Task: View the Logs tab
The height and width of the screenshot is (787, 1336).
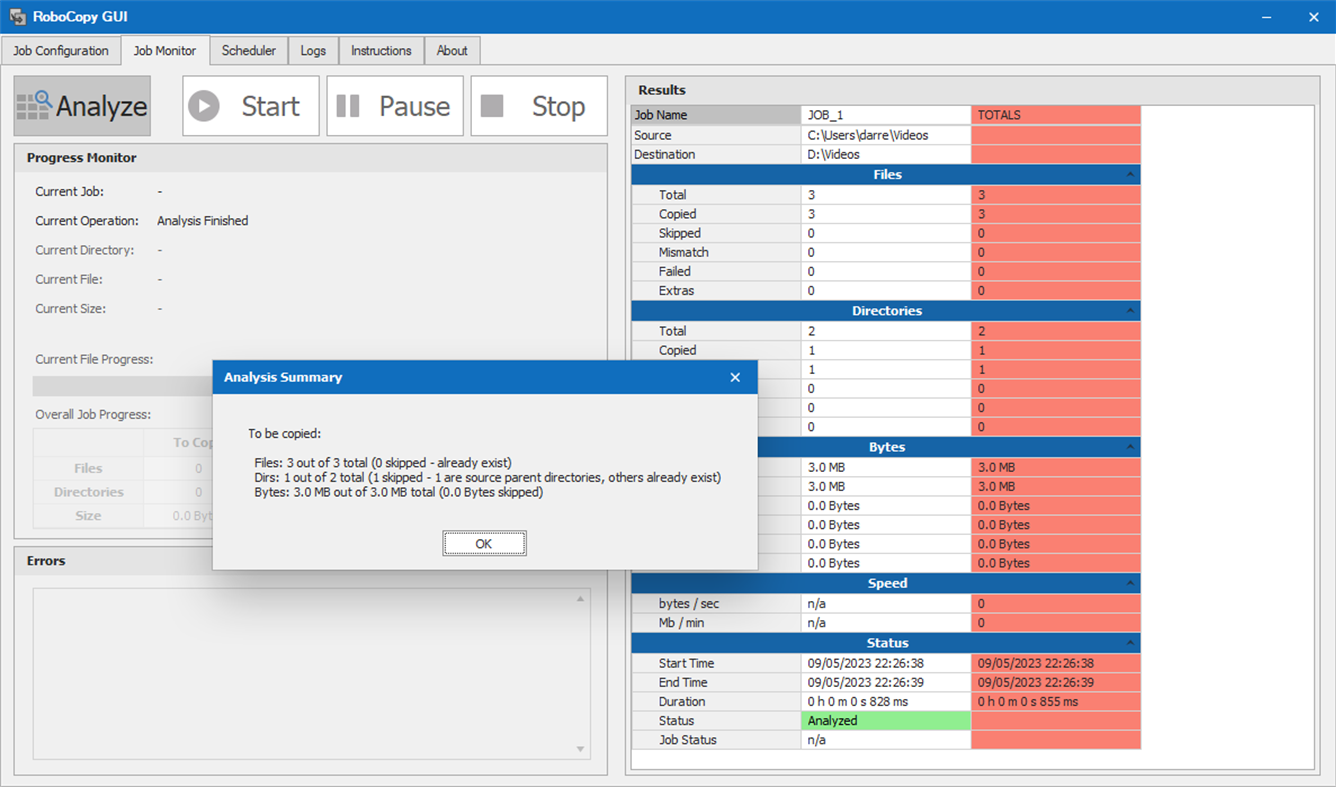Action: (x=313, y=50)
